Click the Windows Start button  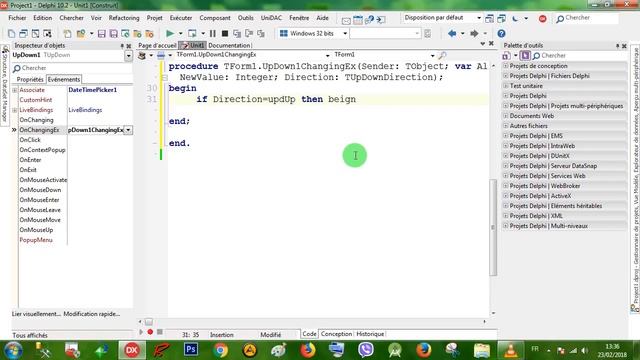13,350
